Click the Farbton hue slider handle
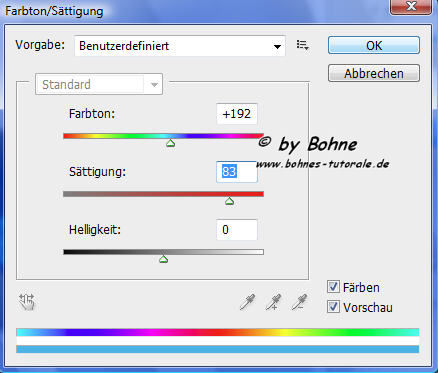Image resolution: width=438 pixels, height=373 pixels. [171, 143]
